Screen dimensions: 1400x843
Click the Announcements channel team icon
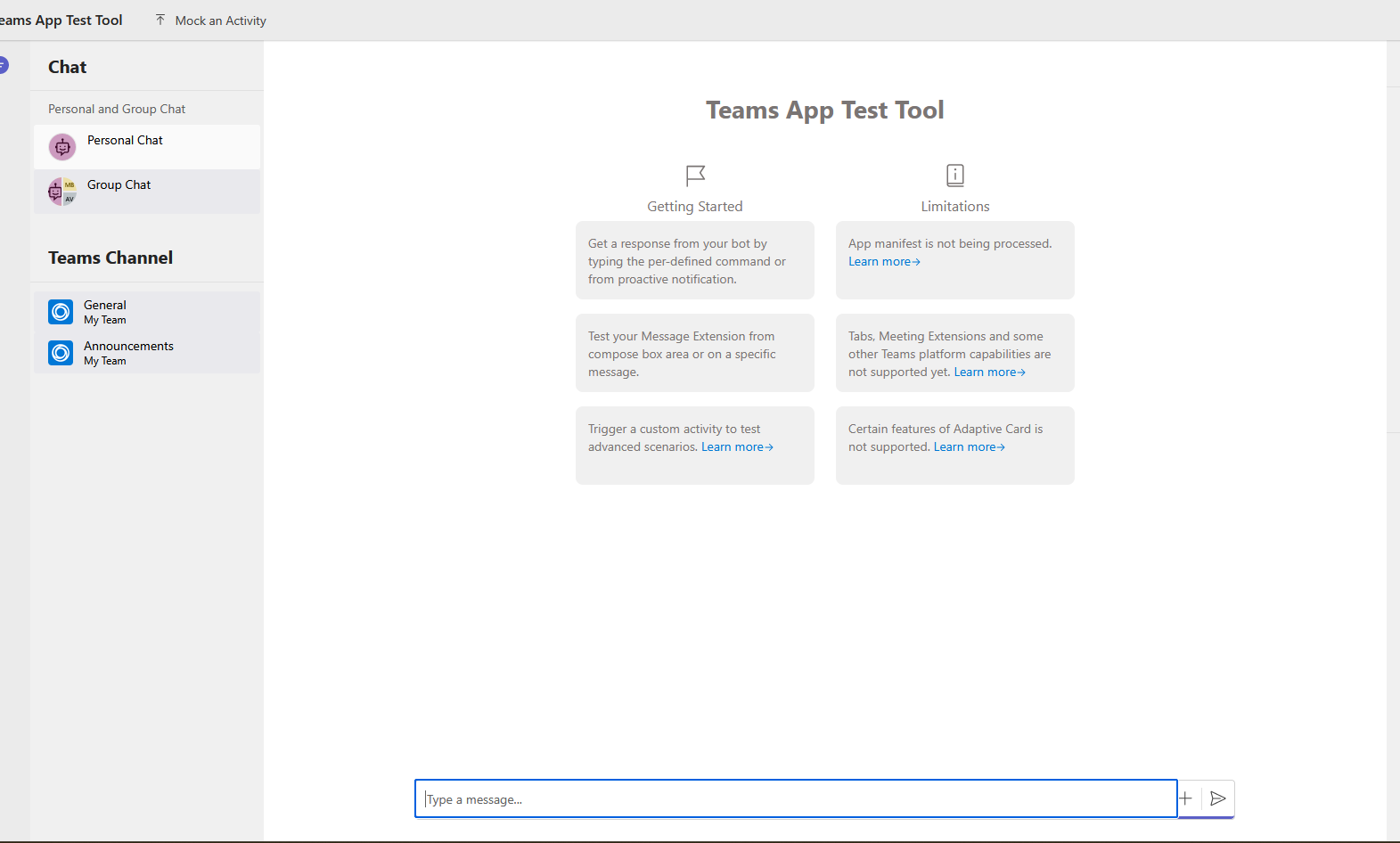point(61,353)
